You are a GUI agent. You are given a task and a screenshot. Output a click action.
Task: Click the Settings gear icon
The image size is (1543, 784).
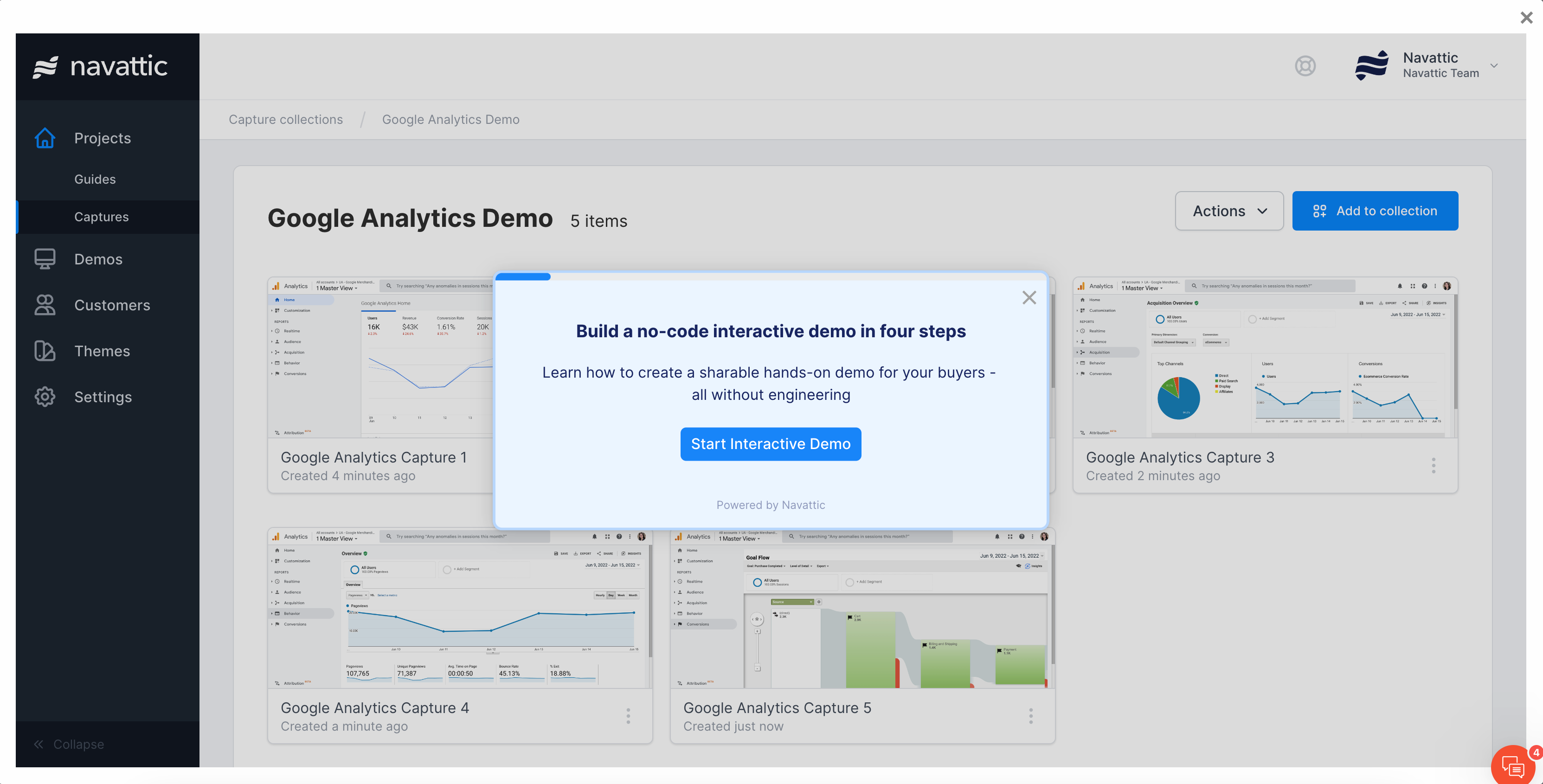pos(45,397)
